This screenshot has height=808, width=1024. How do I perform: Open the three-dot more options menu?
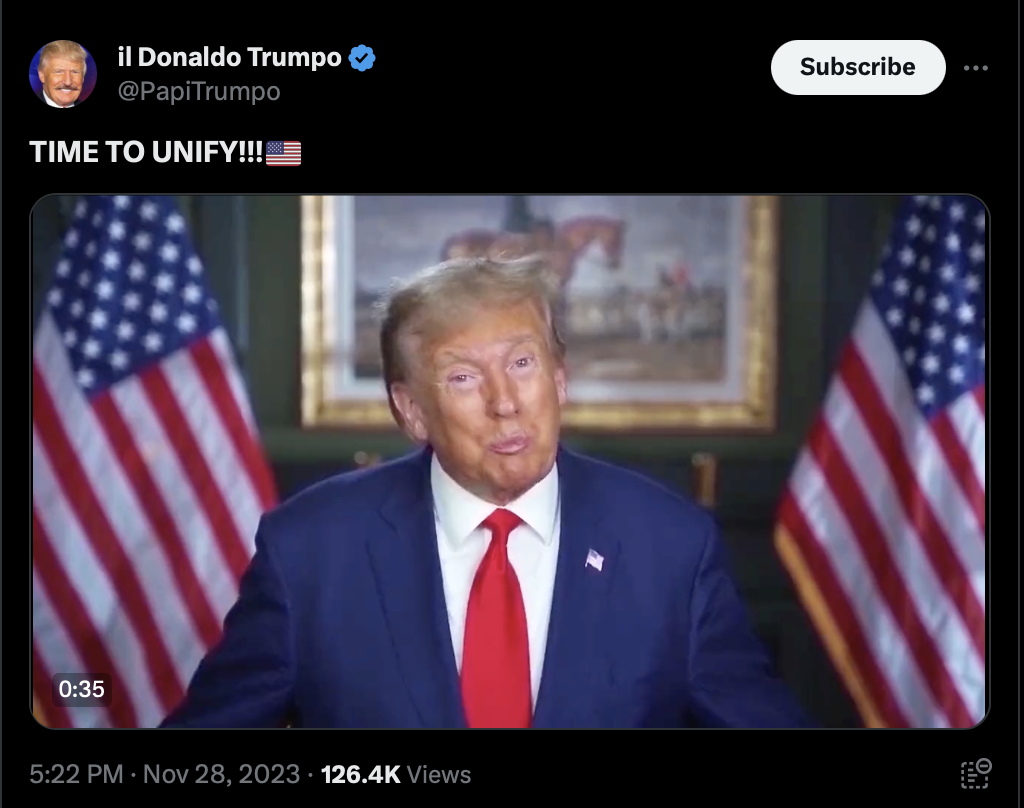tap(975, 67)
